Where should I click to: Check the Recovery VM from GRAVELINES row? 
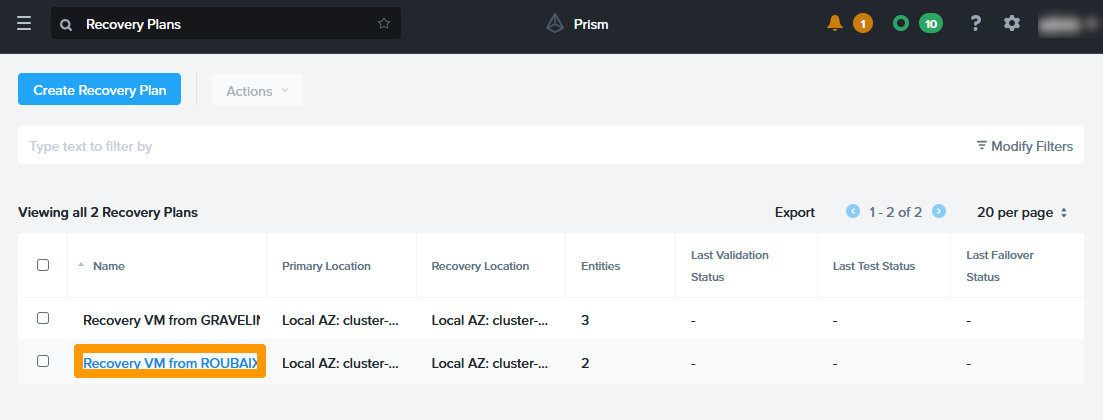pyautogui.click(x=43, y=318)
